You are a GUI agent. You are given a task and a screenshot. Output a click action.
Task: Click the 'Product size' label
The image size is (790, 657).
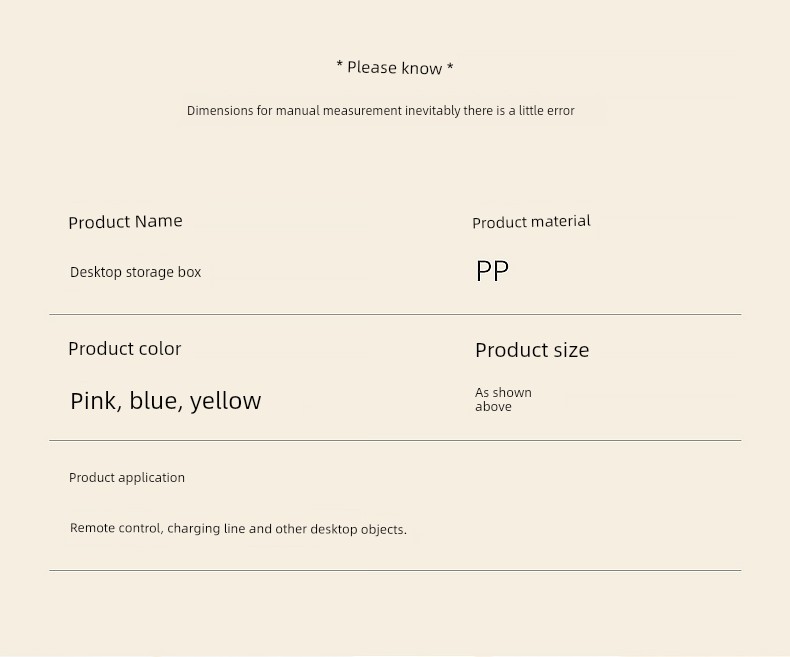pos(532,350)
